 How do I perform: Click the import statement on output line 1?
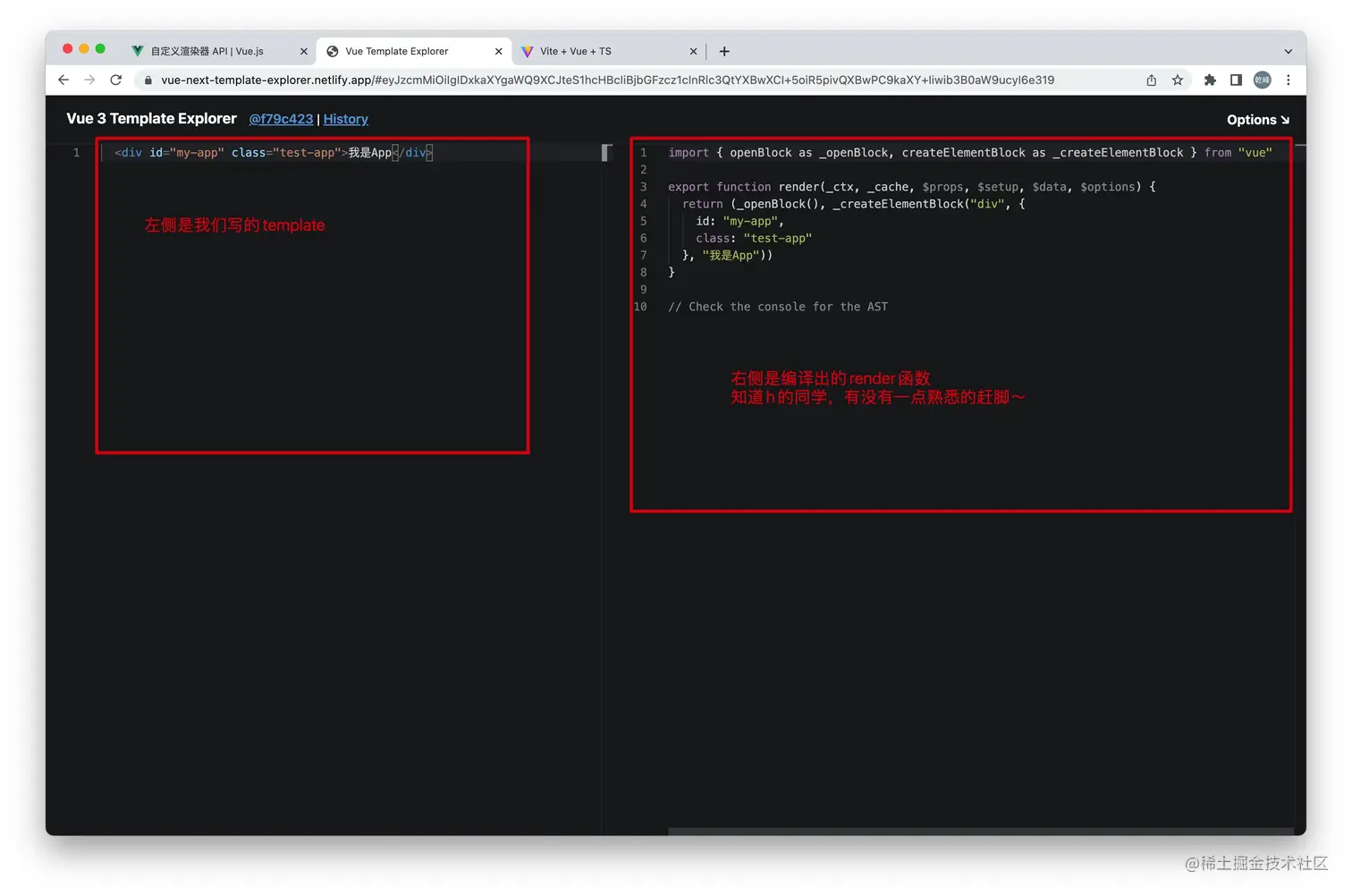coord(970,153)
